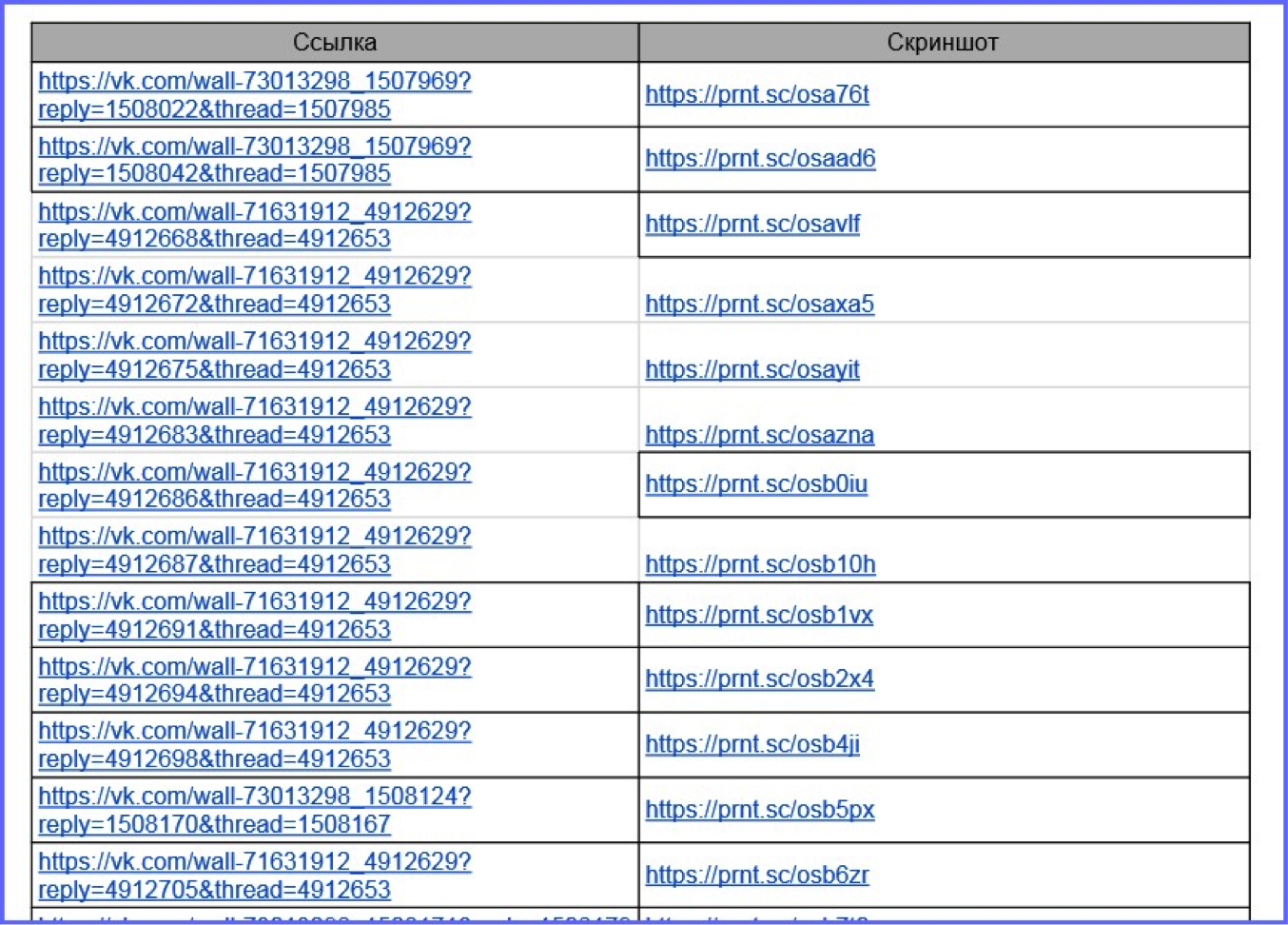The width and height of the screenshot is (1288, 925).
Task: Open the vk.com link with reply=1508170
Action: coord(255,811)
